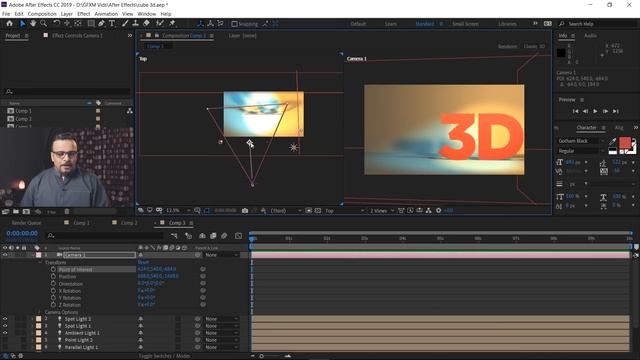The image size is (640, 360).
Task: Open Spot Light 2 parent dropdown
Action: point(221,319)
